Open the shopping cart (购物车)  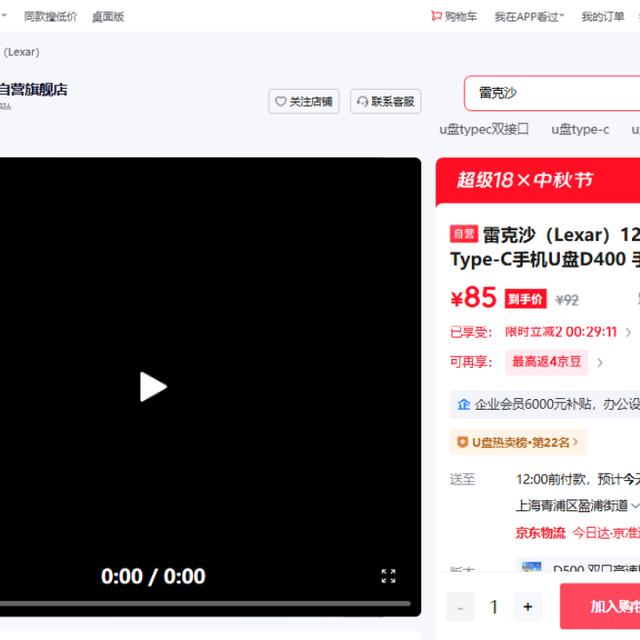[x=454, y=16]
